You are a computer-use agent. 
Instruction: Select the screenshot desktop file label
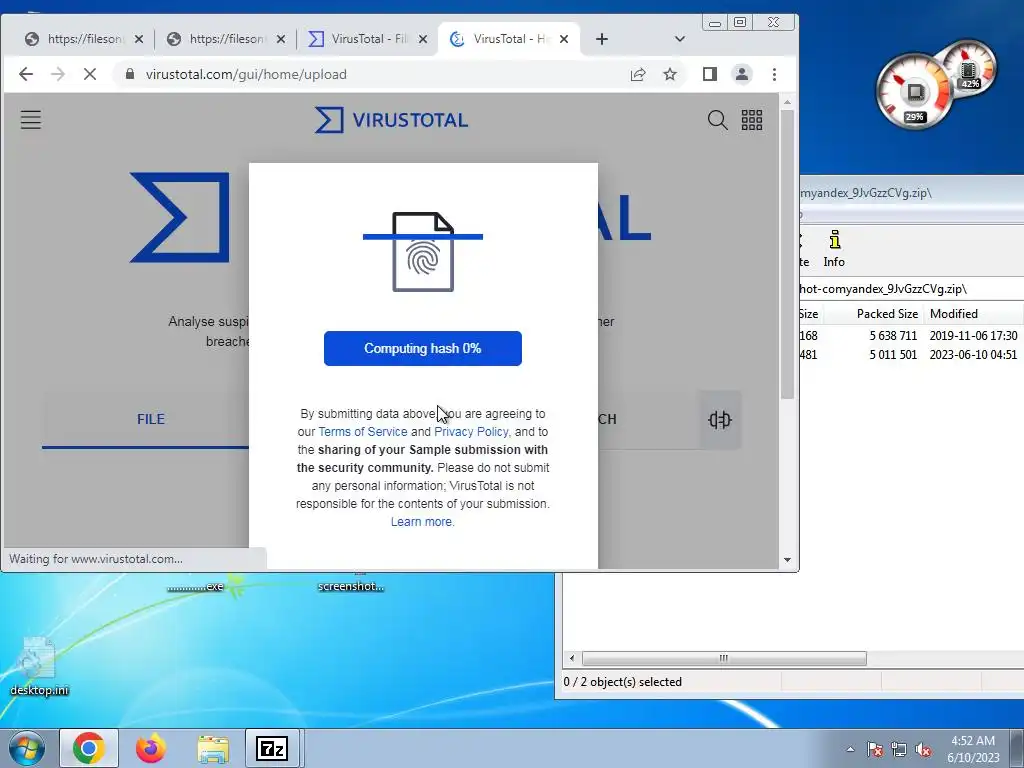coord(351,586)
